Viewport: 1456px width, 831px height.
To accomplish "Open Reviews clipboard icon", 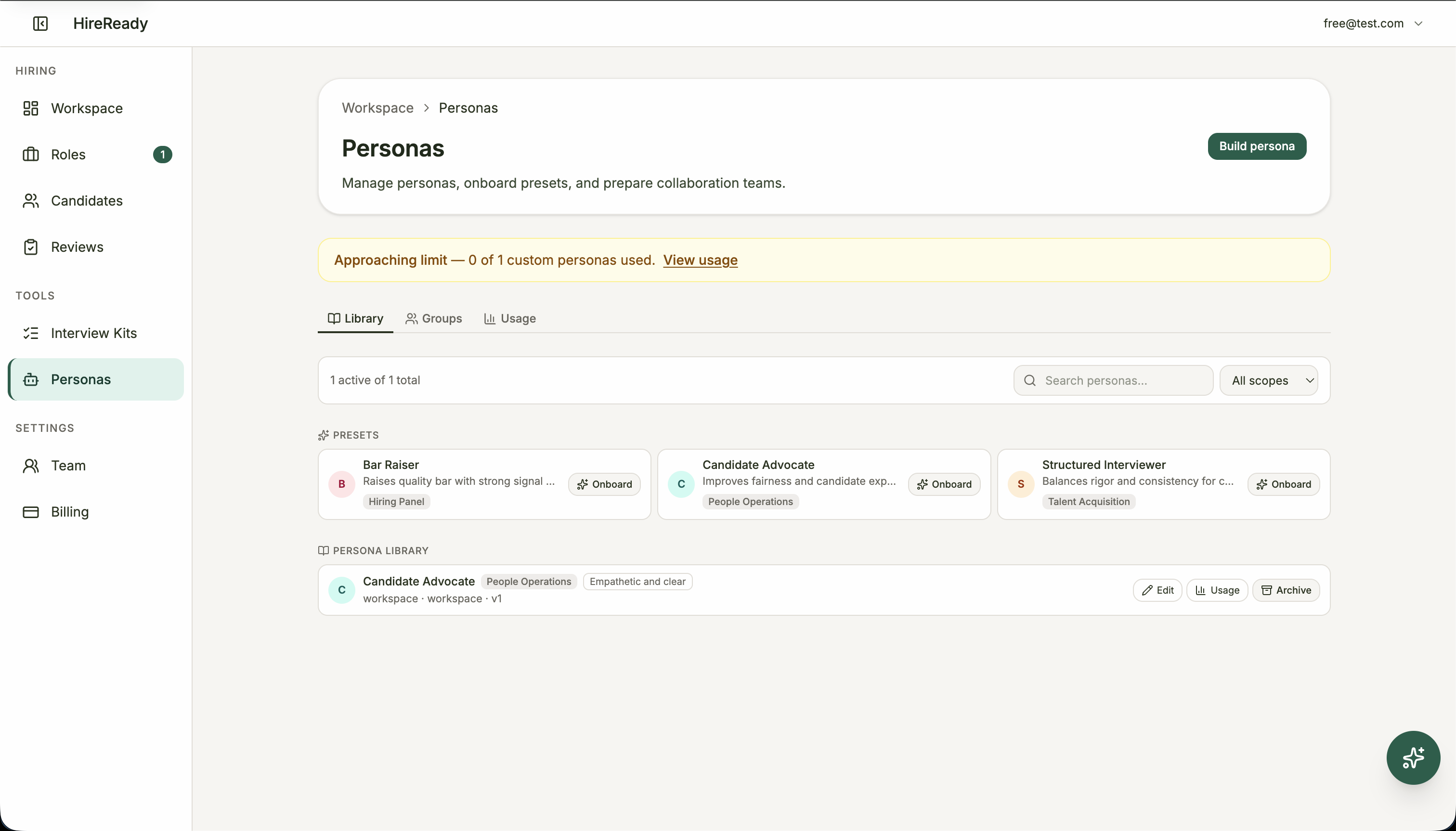I will tap(31, 247).
